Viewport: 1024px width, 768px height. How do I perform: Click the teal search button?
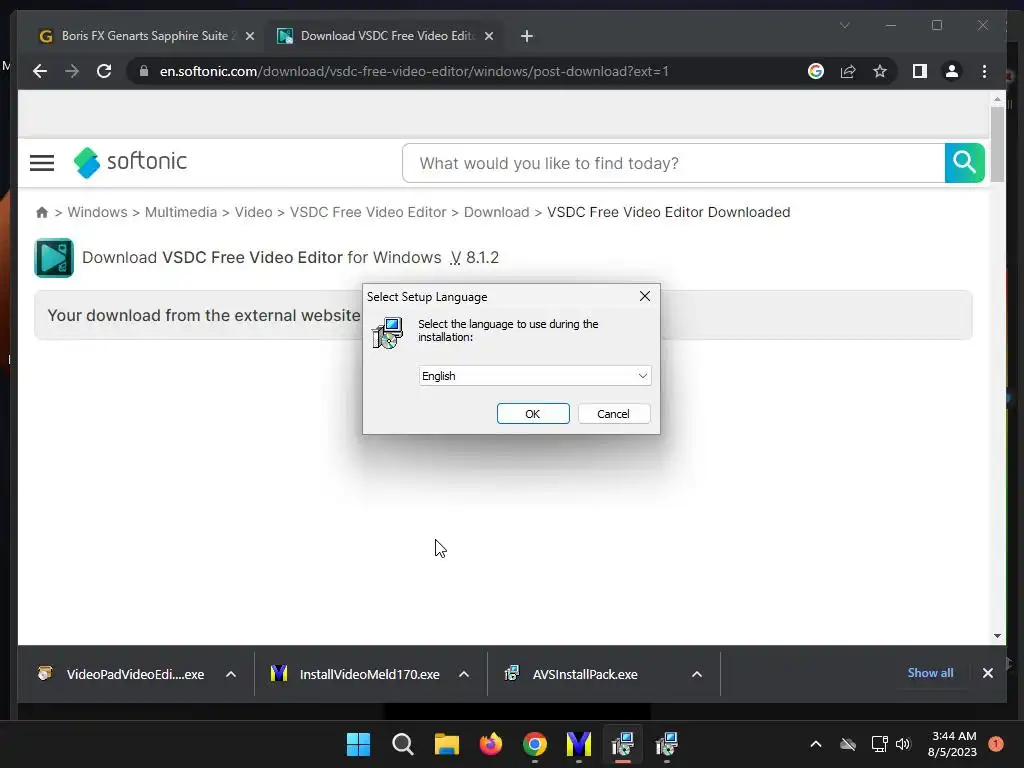pyautogui.click(x=965, y=163)
